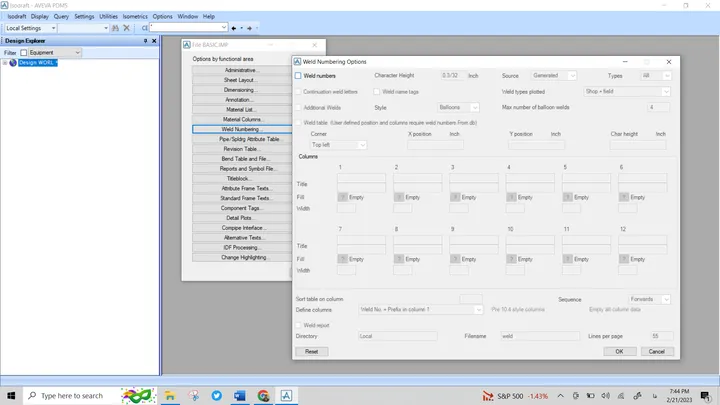Open the Material List options button

click(242, 109)
